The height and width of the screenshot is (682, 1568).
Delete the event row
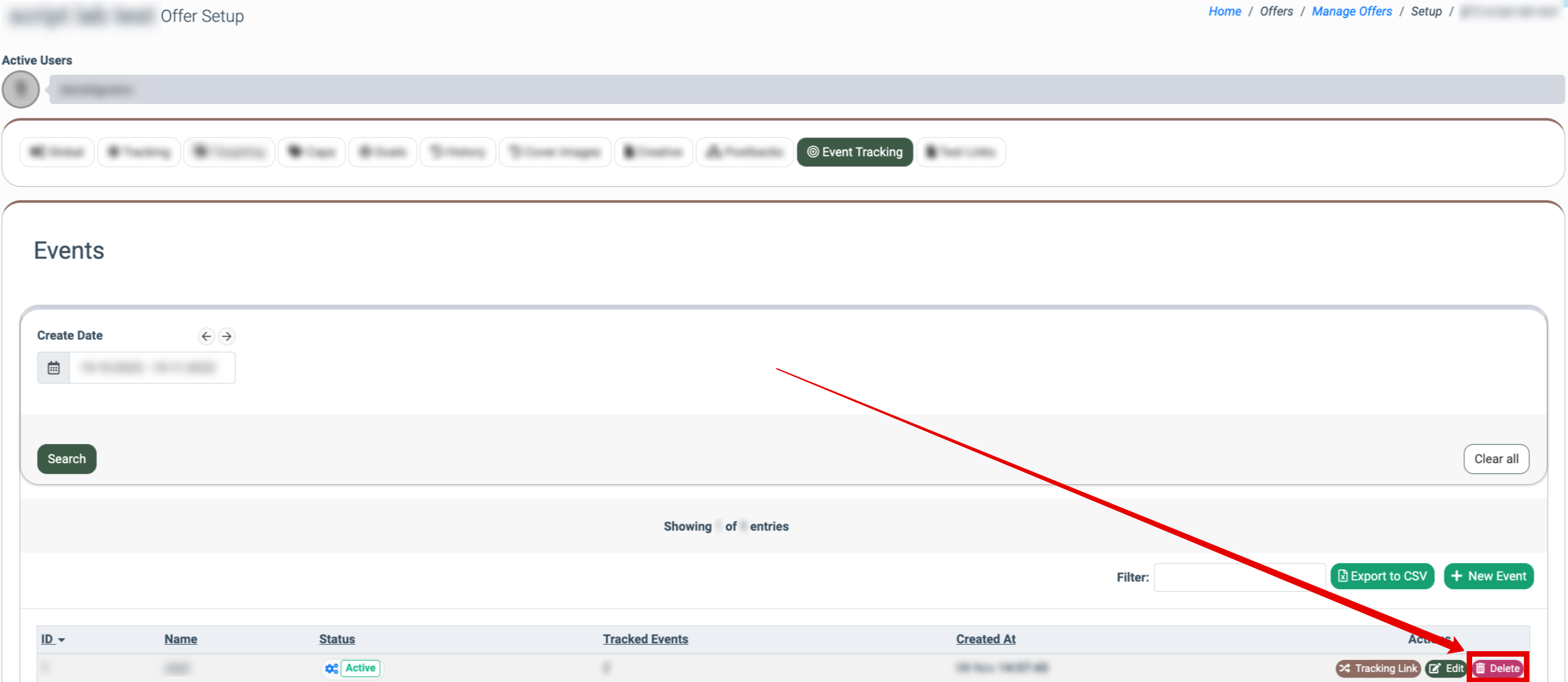point(1497,668)
